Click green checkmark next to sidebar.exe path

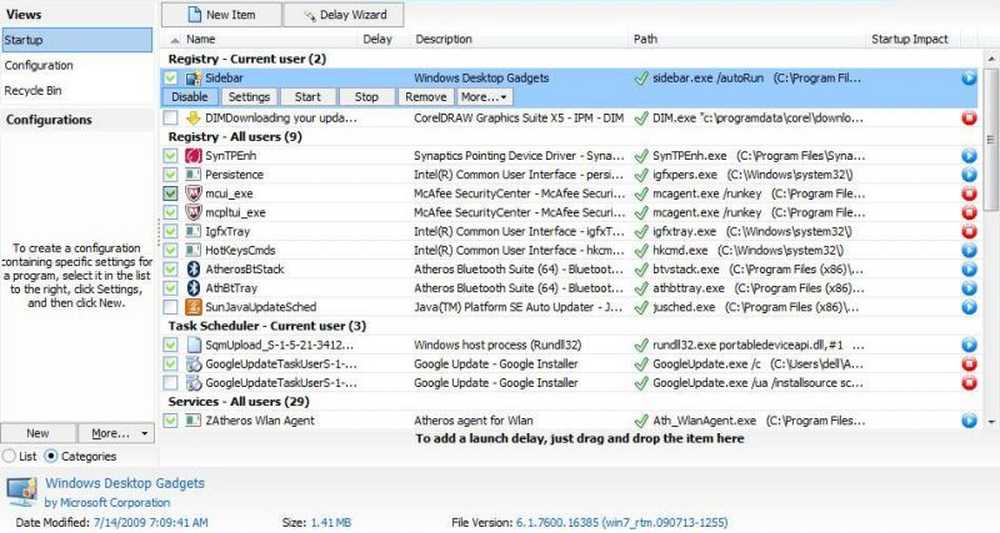[x=641, y=78]
